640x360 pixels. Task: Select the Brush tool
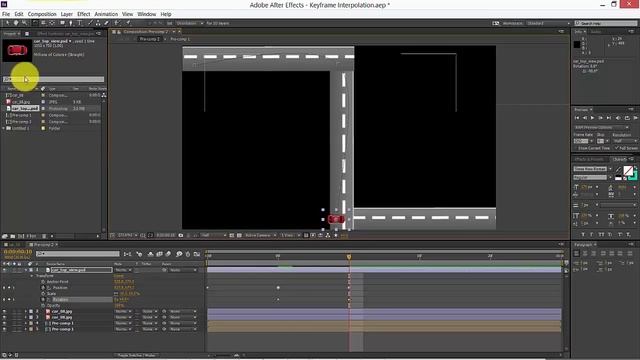(x=90, y=23)
